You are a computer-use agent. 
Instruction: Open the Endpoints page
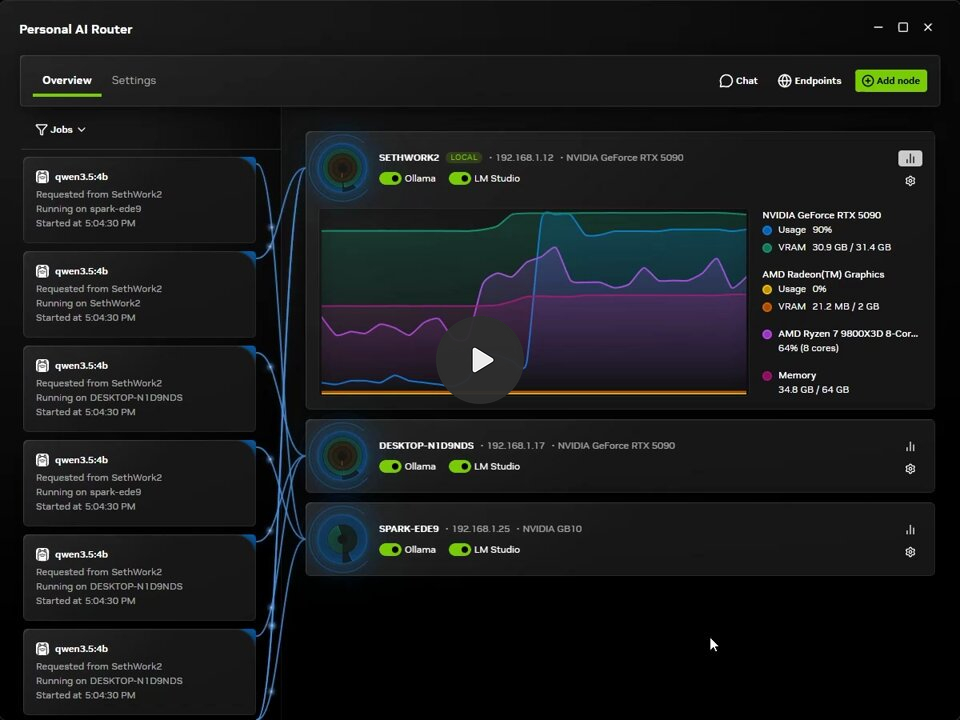click(x=809, y=81)
